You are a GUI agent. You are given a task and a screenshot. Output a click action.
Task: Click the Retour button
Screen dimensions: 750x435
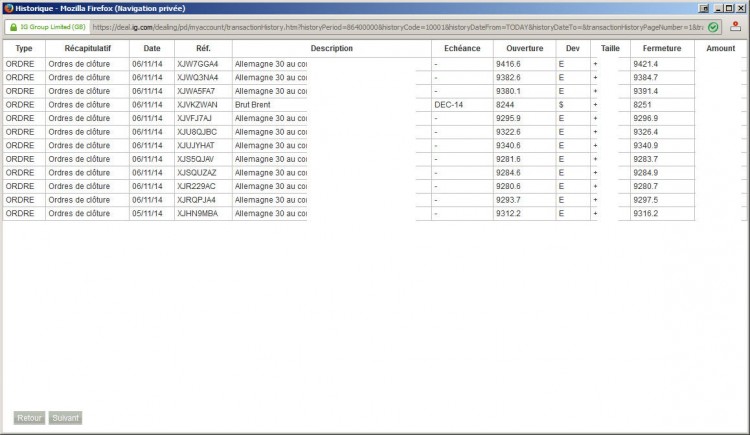pyautogui.click(x=29, y=418)
